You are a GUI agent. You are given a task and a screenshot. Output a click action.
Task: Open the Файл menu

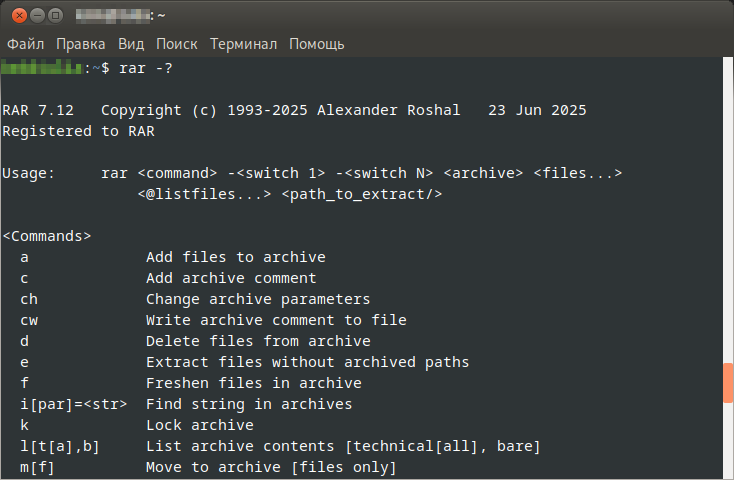click(x=26, y=44)
